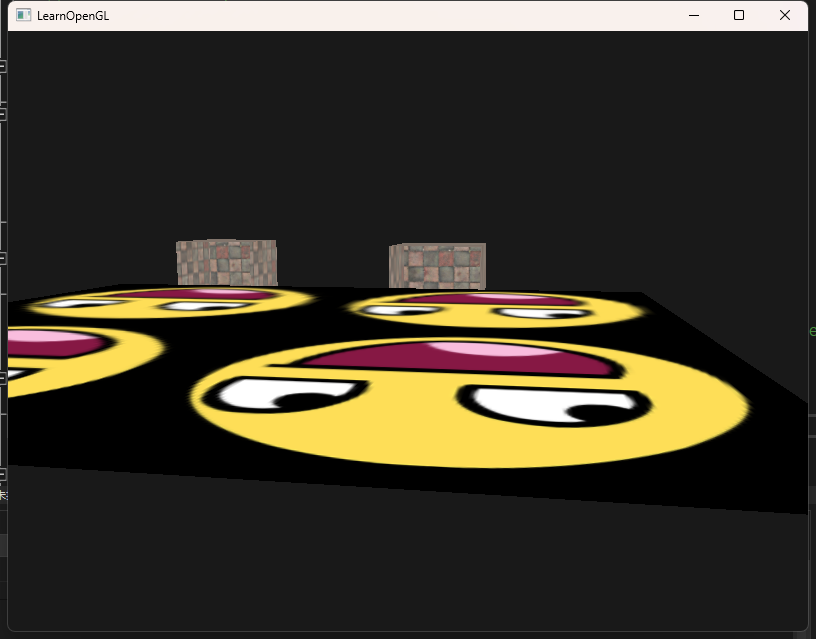
Task: Close the LearnOpenGL window
Action: point(785,15)
